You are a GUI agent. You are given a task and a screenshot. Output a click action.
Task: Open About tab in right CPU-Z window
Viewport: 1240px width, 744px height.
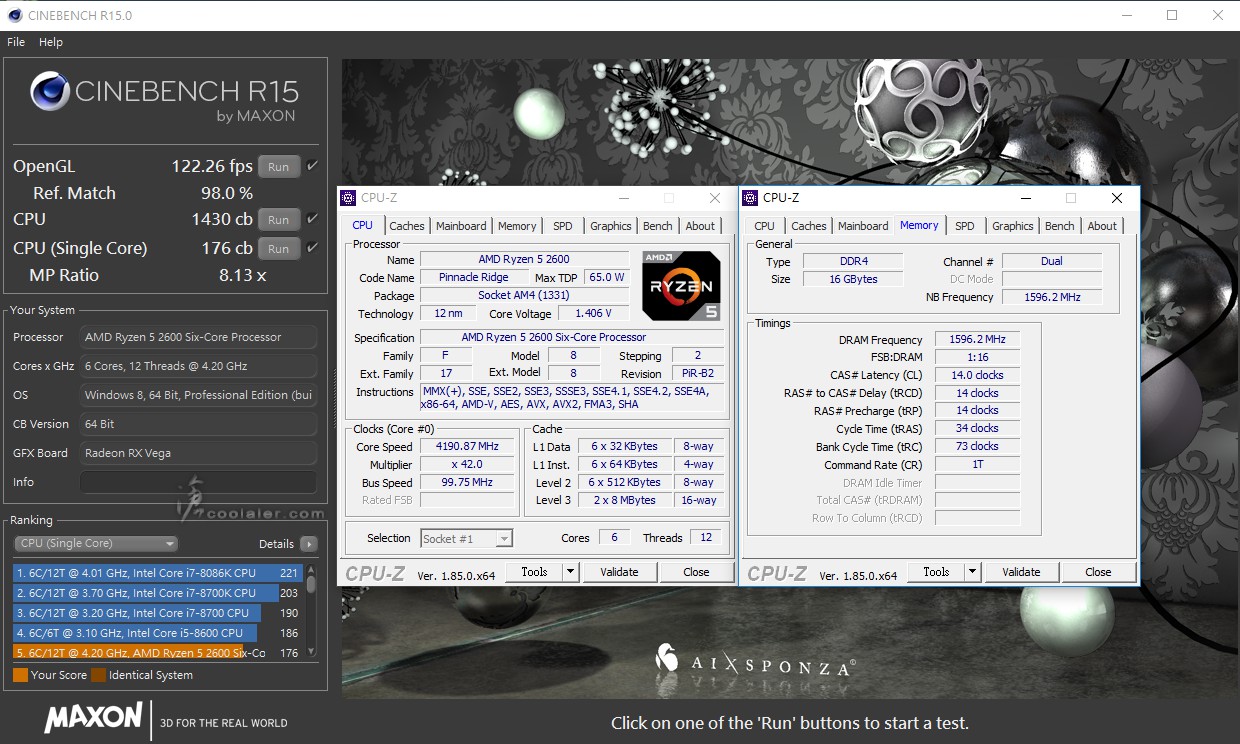(1102, 226)
